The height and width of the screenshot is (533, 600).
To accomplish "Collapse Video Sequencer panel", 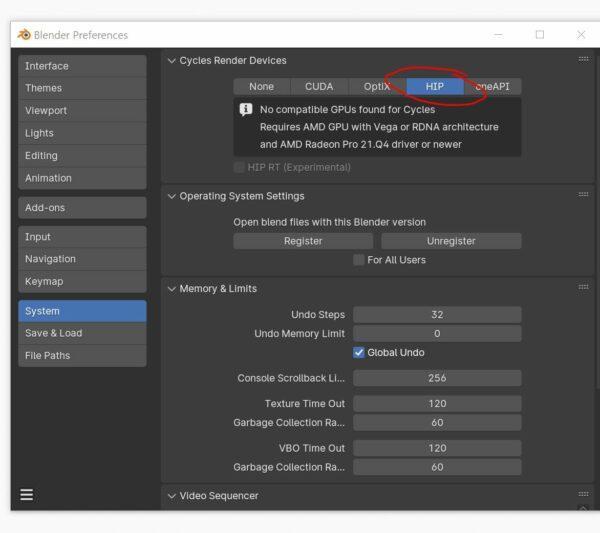I will [172, 496].
